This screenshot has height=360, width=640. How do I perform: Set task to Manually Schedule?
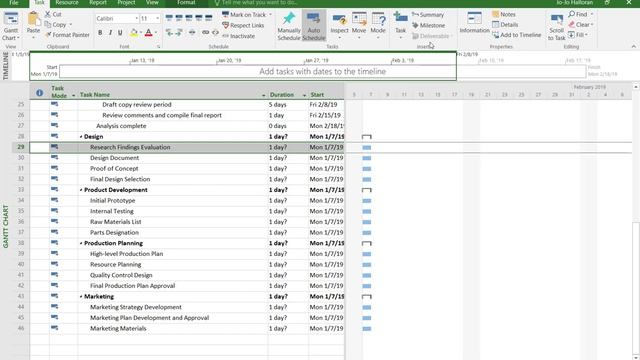coord(289,26)
